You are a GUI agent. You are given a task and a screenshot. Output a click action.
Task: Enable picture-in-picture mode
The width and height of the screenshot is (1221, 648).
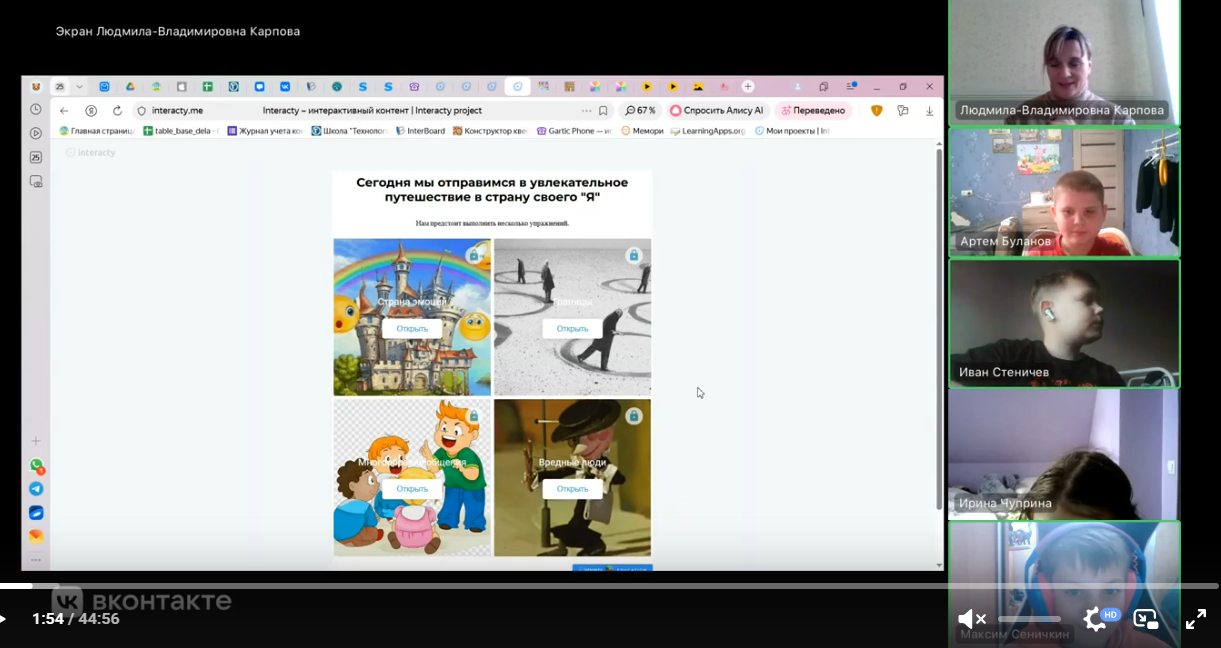pos(1146,619)
